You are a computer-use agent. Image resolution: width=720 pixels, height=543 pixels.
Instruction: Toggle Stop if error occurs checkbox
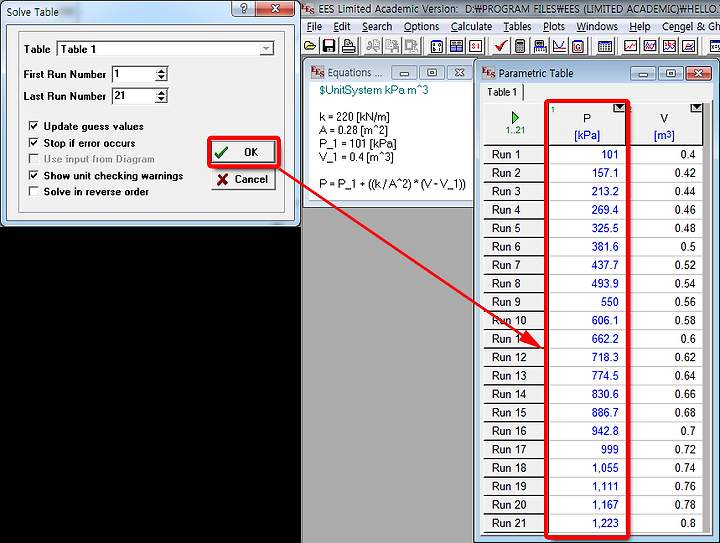click(x=34, y=143)
